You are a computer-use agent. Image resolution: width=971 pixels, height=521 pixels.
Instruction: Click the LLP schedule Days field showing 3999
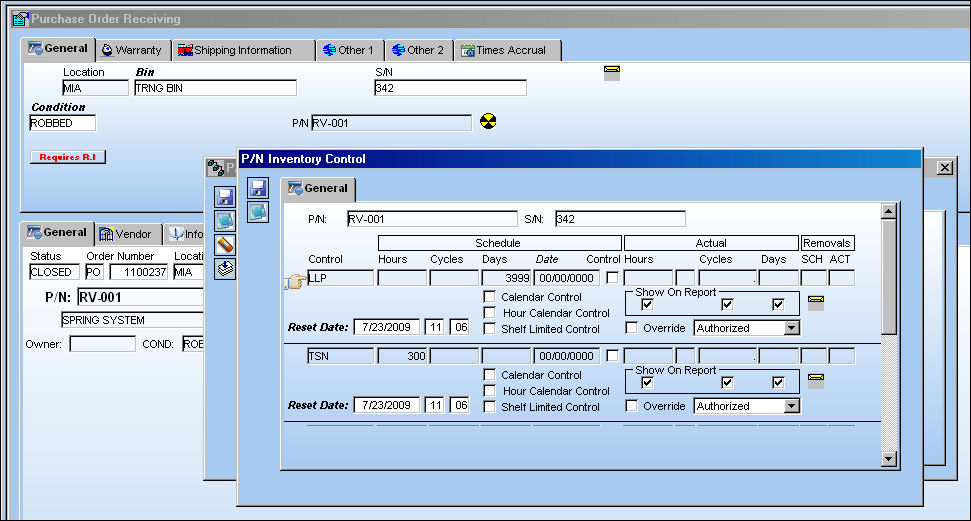pyautogui.click(x=506, y=278)
